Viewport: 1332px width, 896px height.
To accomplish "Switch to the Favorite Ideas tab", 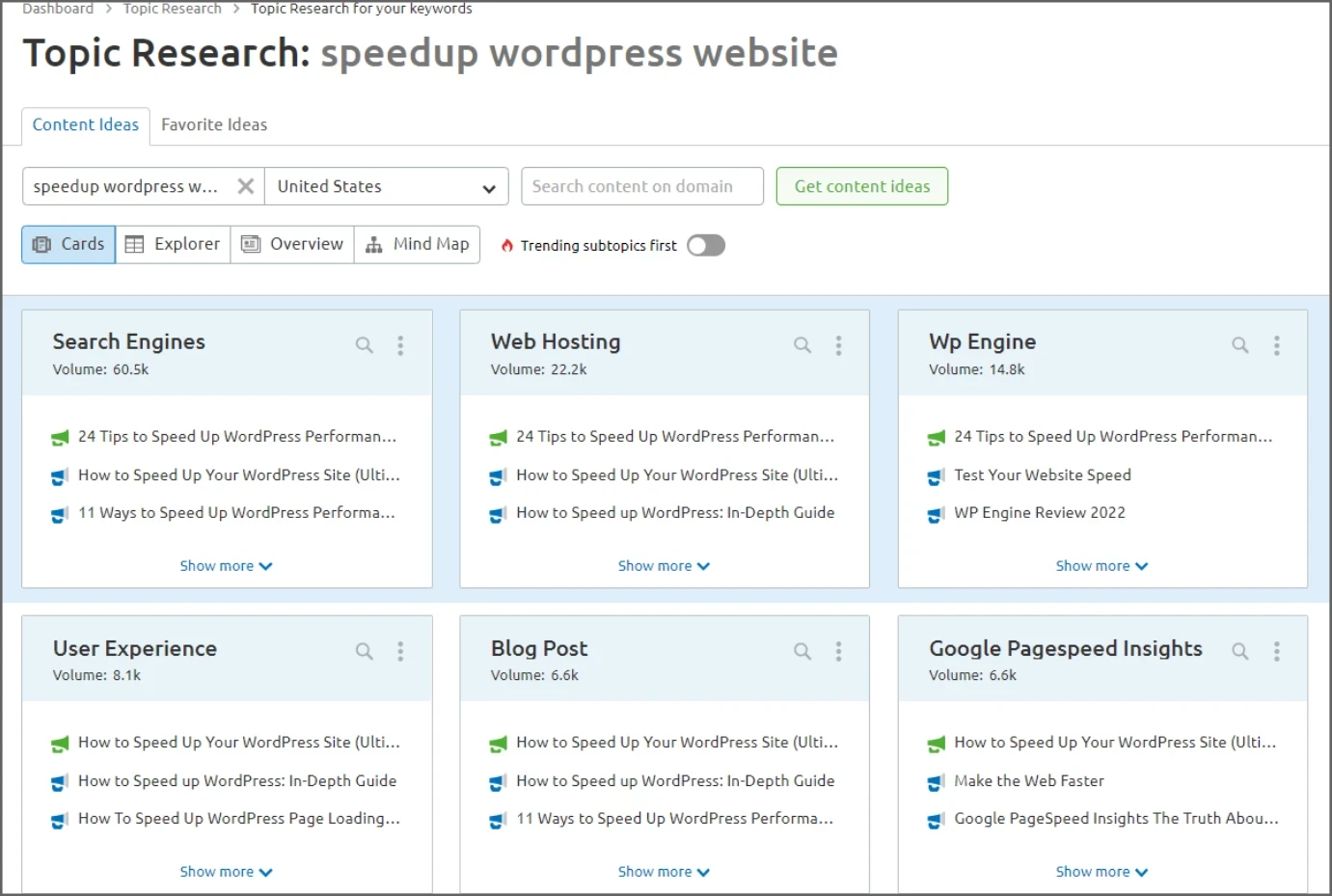I will coord(214,124).
